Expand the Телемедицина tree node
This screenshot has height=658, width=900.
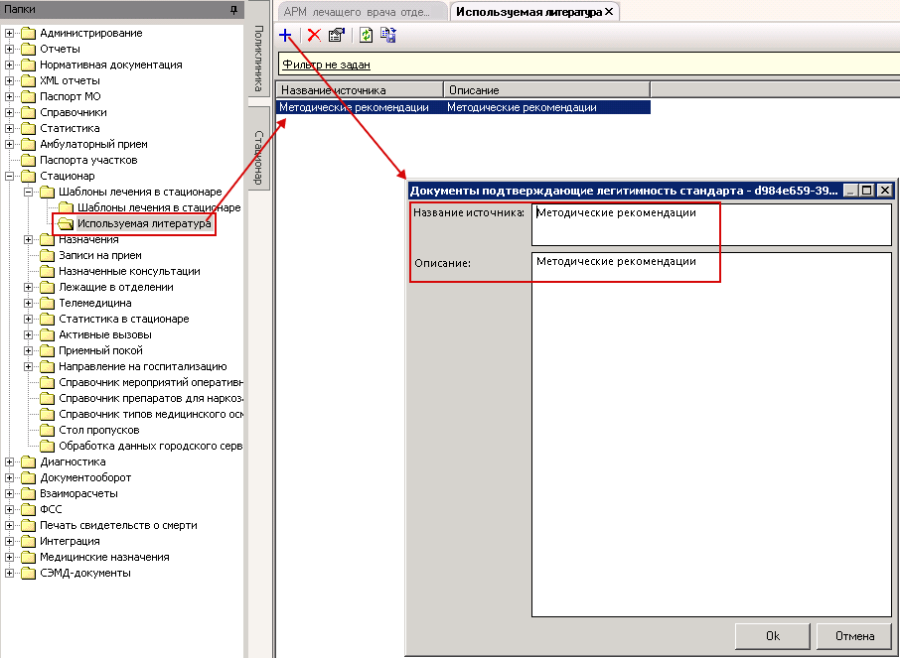click(28, 303)
